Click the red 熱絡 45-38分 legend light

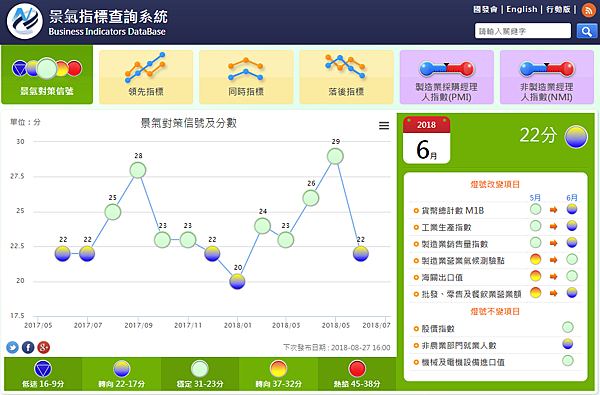pyautogui.click(x=357, y=369)
